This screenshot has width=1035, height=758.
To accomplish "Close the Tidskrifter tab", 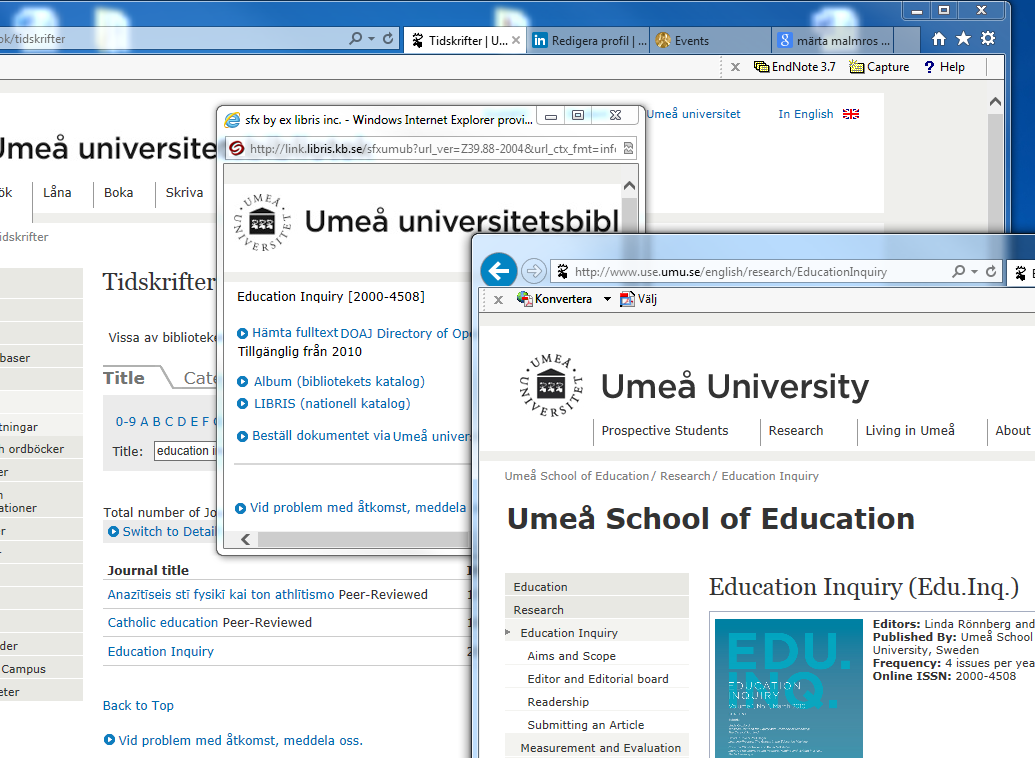I will pos(516,40).
